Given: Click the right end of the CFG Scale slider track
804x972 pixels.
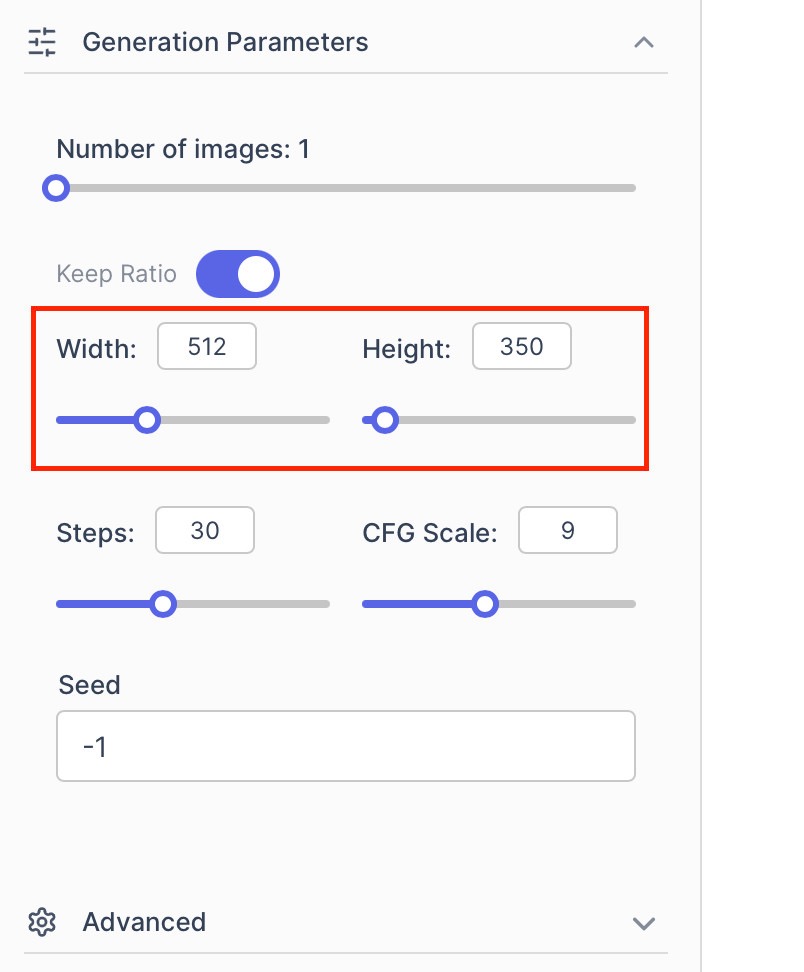Looking at the screenshot, I should (631, 604).
